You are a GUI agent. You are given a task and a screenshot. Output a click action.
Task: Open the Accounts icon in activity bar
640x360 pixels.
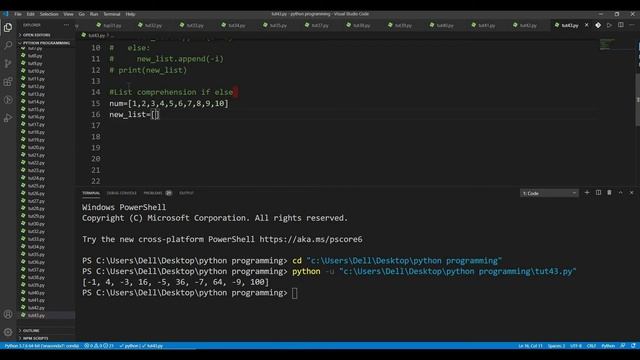tap(8, 314)
